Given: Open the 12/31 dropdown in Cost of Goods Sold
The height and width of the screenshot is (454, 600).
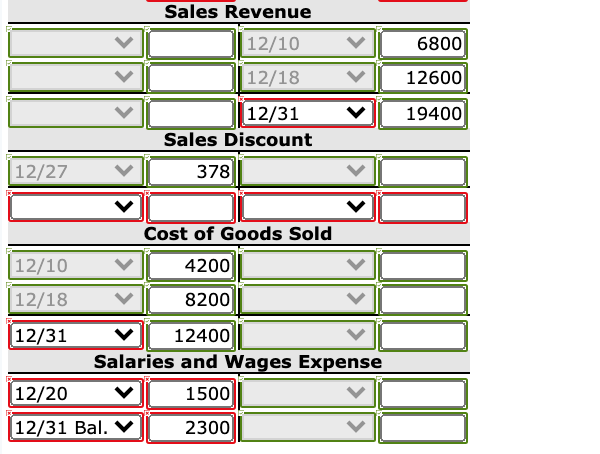Looking at the screenshot, I should click(x=76, y=335).
